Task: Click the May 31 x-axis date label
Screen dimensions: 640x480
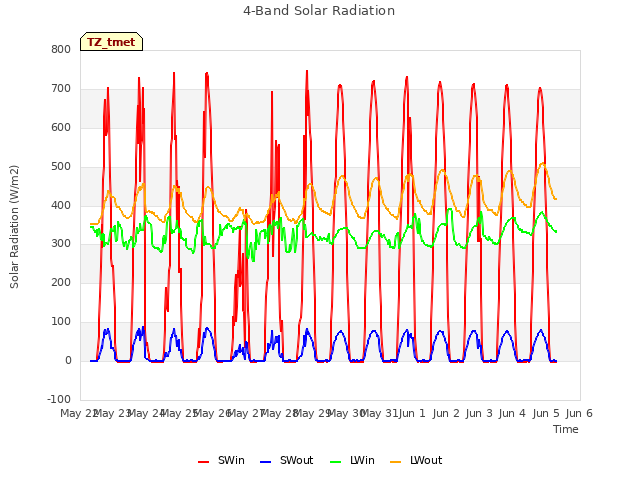Action: pyautogui.click(x=379, y=413)
